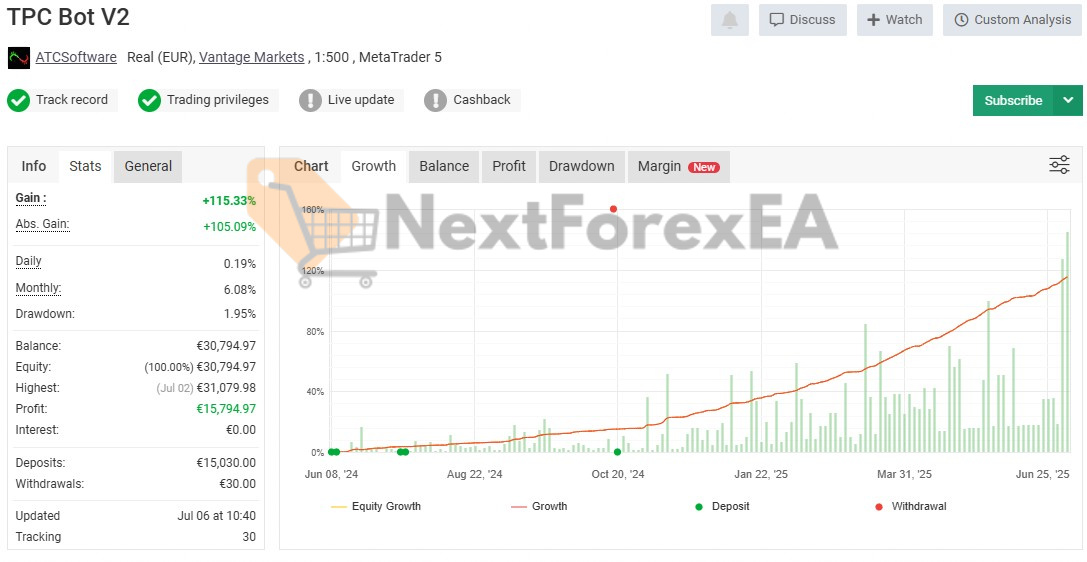Click the red withdrawal dot on chart
Image resolution: width=1087 pixels, height=562 pixels.
tap(613, 209)
